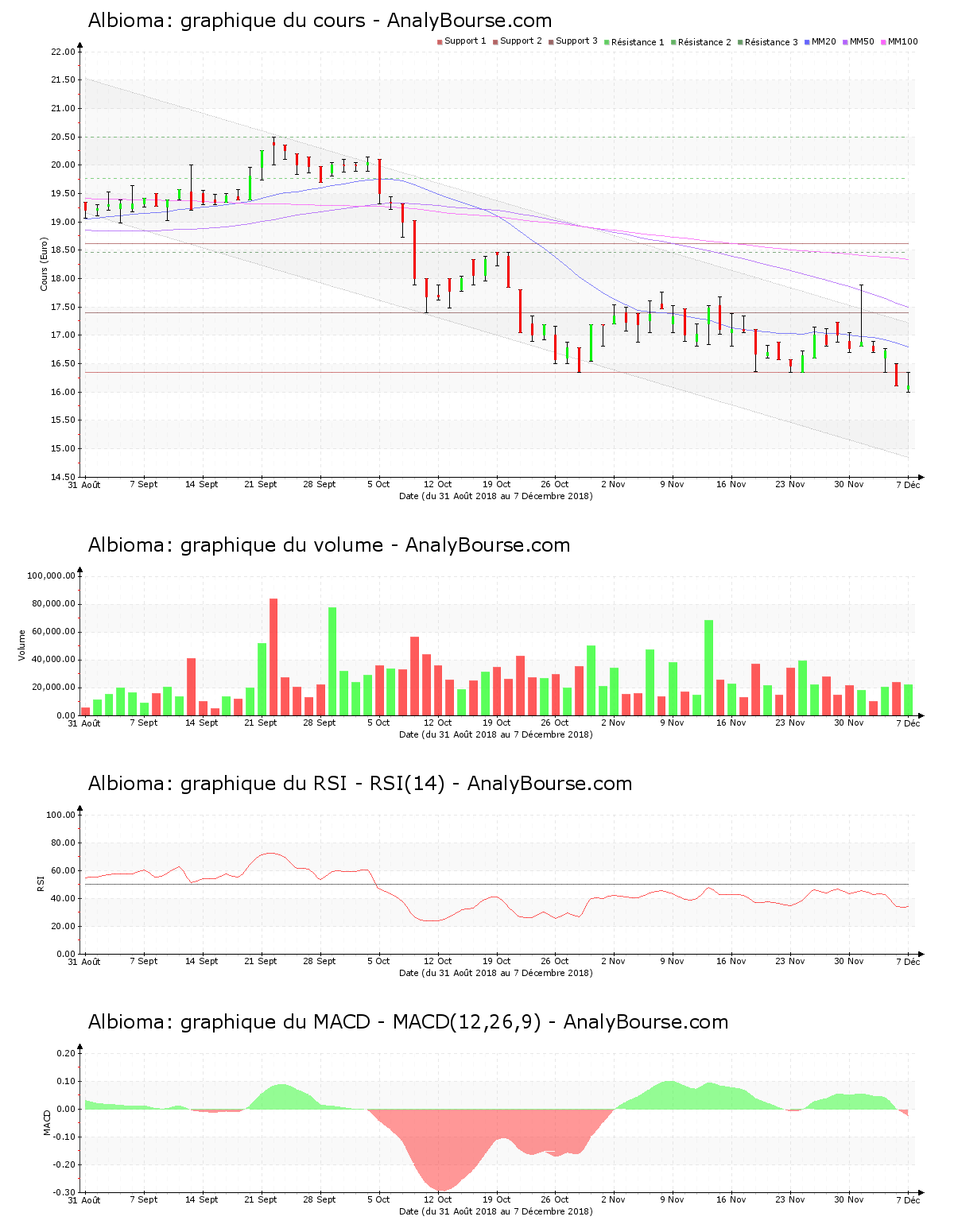The width and height of the screenshot is (954, 1232).
Task: Click the -0.30 tick on MACD chart
Action: tap(65, 1192)
